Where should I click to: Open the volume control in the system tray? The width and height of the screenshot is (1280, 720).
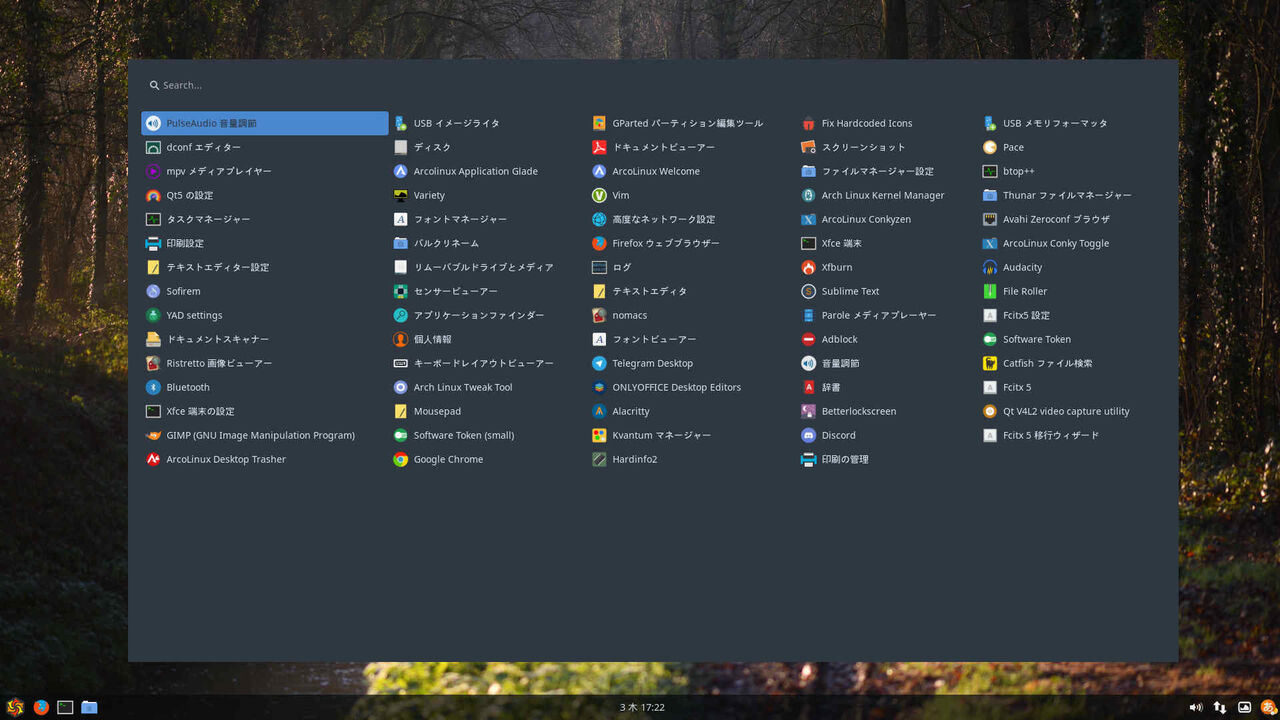pos(1196,707)
